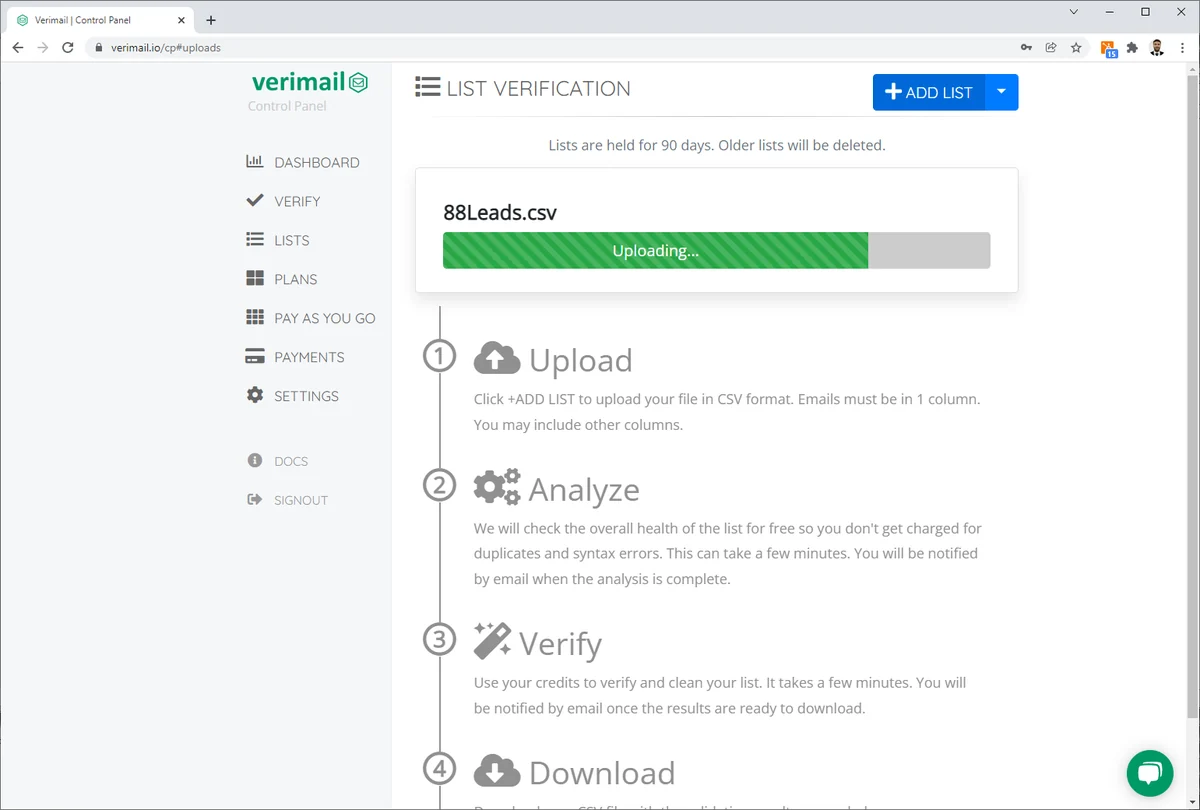Viewport: 1200px width, 810px height.
Task: Click the List Verification header list icon
Action: point(428,87)
